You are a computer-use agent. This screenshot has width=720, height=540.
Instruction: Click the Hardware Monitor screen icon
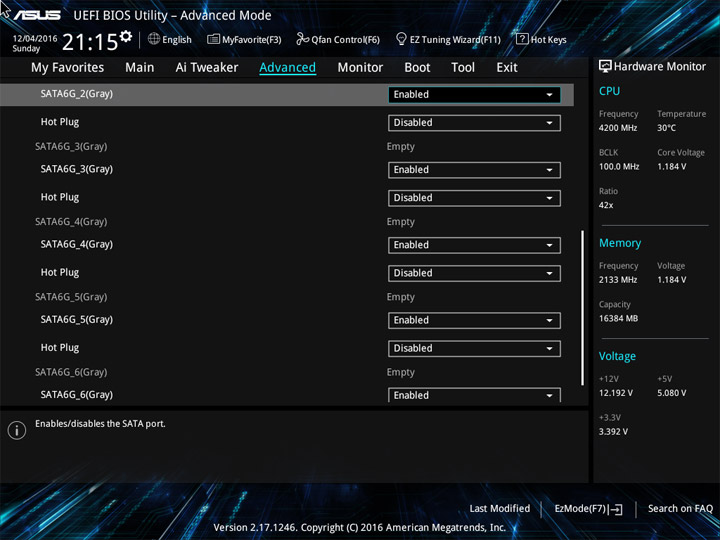pyautogui.click(x=605, y=67)
